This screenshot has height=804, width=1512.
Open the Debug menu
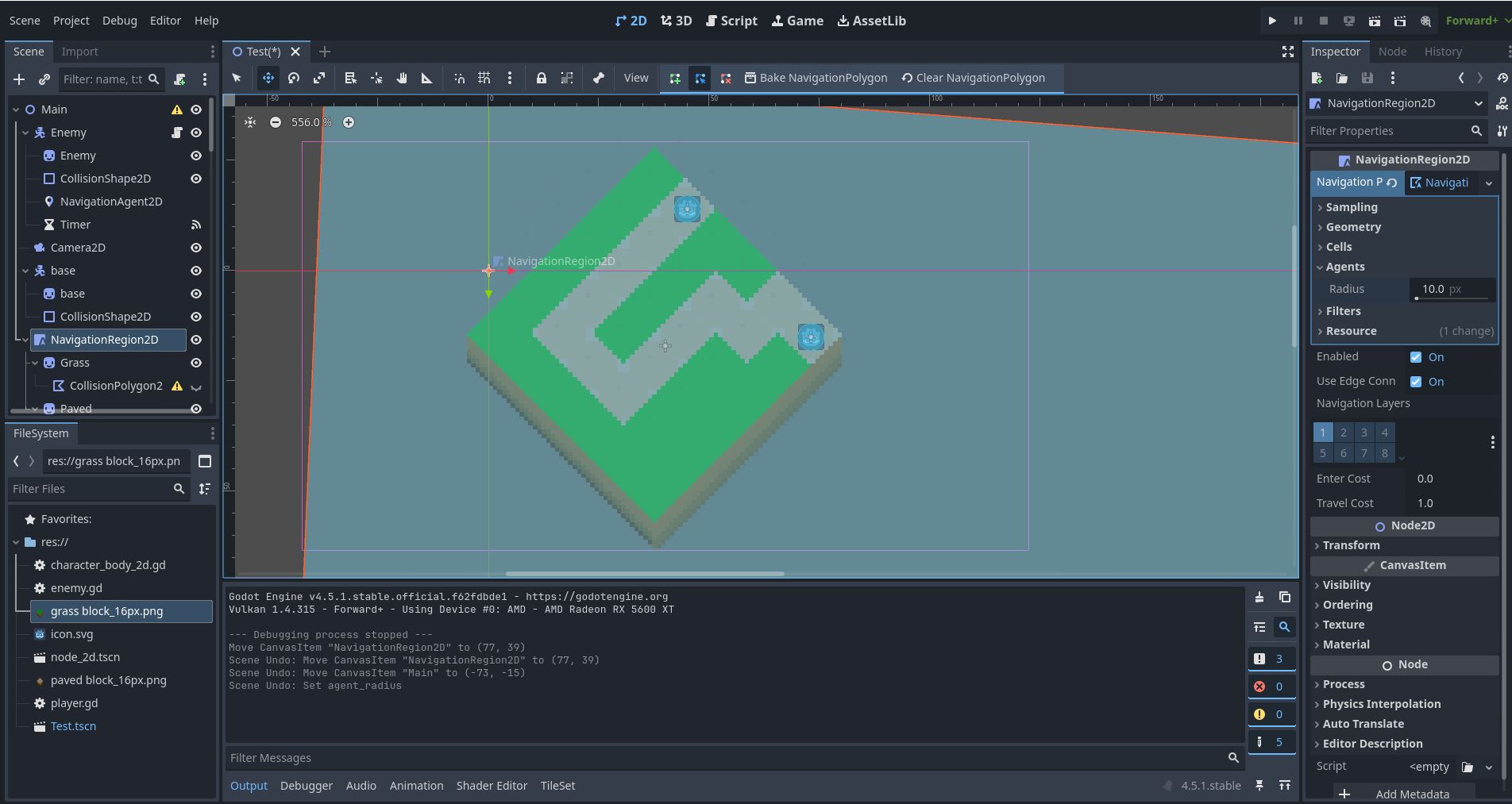pyautogui.click(x=119, y=21)
